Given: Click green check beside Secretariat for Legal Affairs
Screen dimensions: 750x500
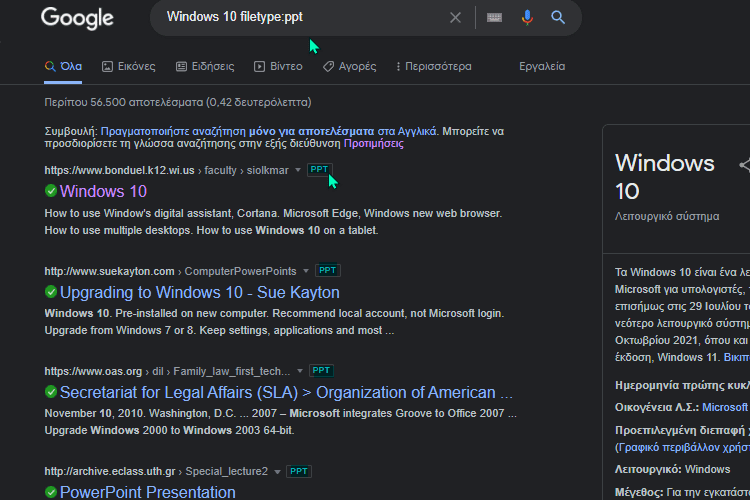Looking at the screenshot, I should [x=51, y=392].
